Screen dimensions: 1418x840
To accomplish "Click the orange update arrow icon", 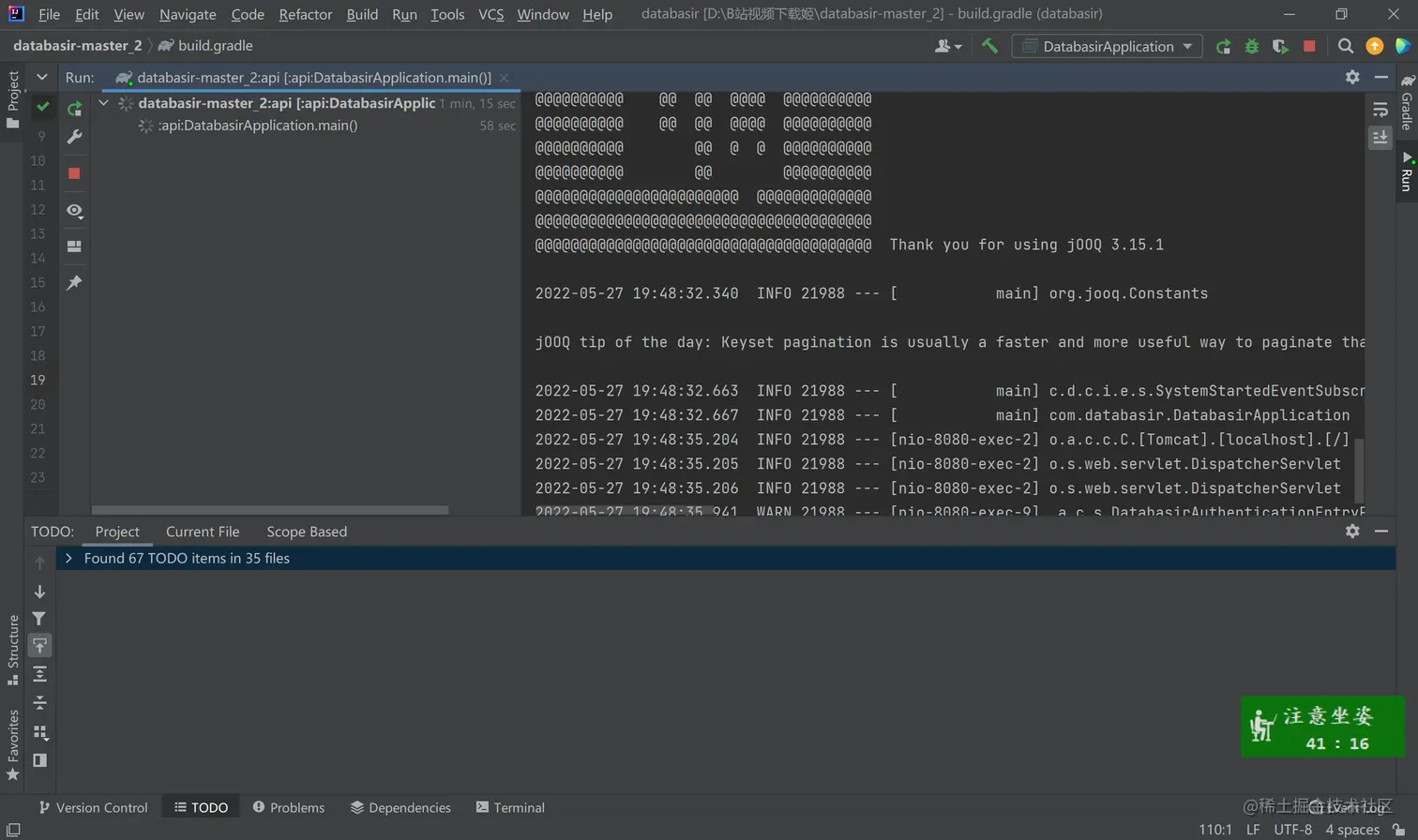I will 1375,46.
